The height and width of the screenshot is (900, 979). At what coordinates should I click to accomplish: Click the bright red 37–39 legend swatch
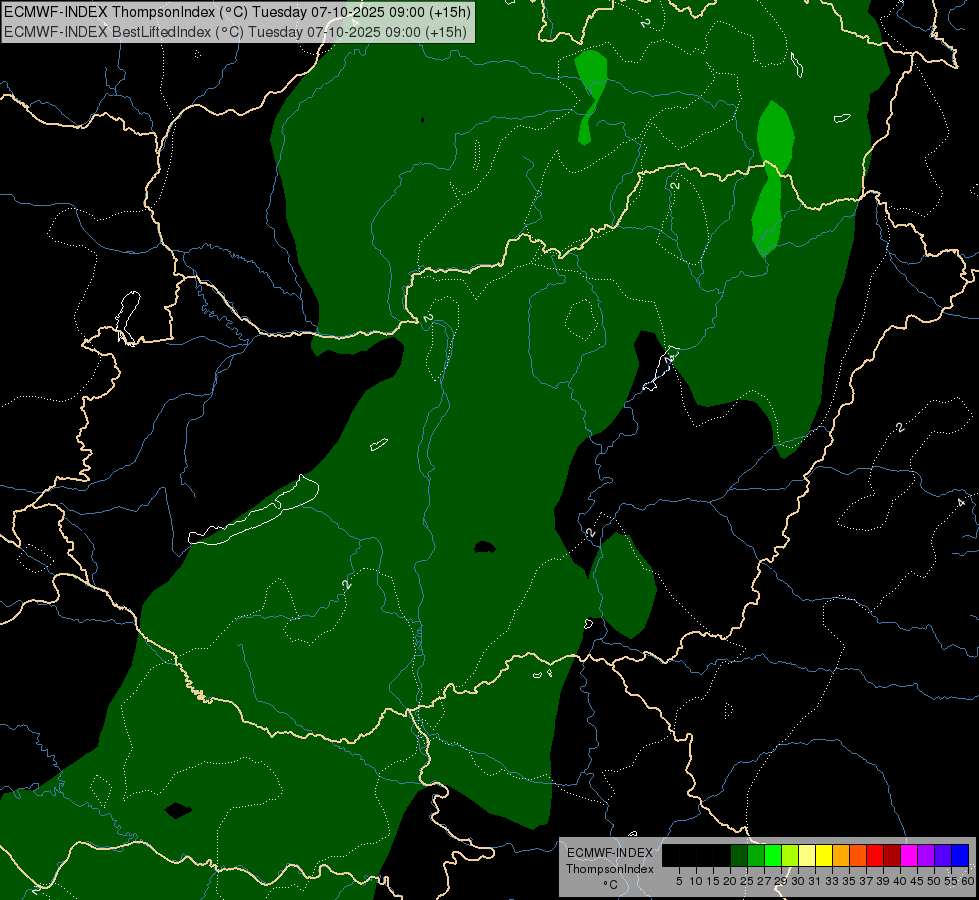coord(875,855)
